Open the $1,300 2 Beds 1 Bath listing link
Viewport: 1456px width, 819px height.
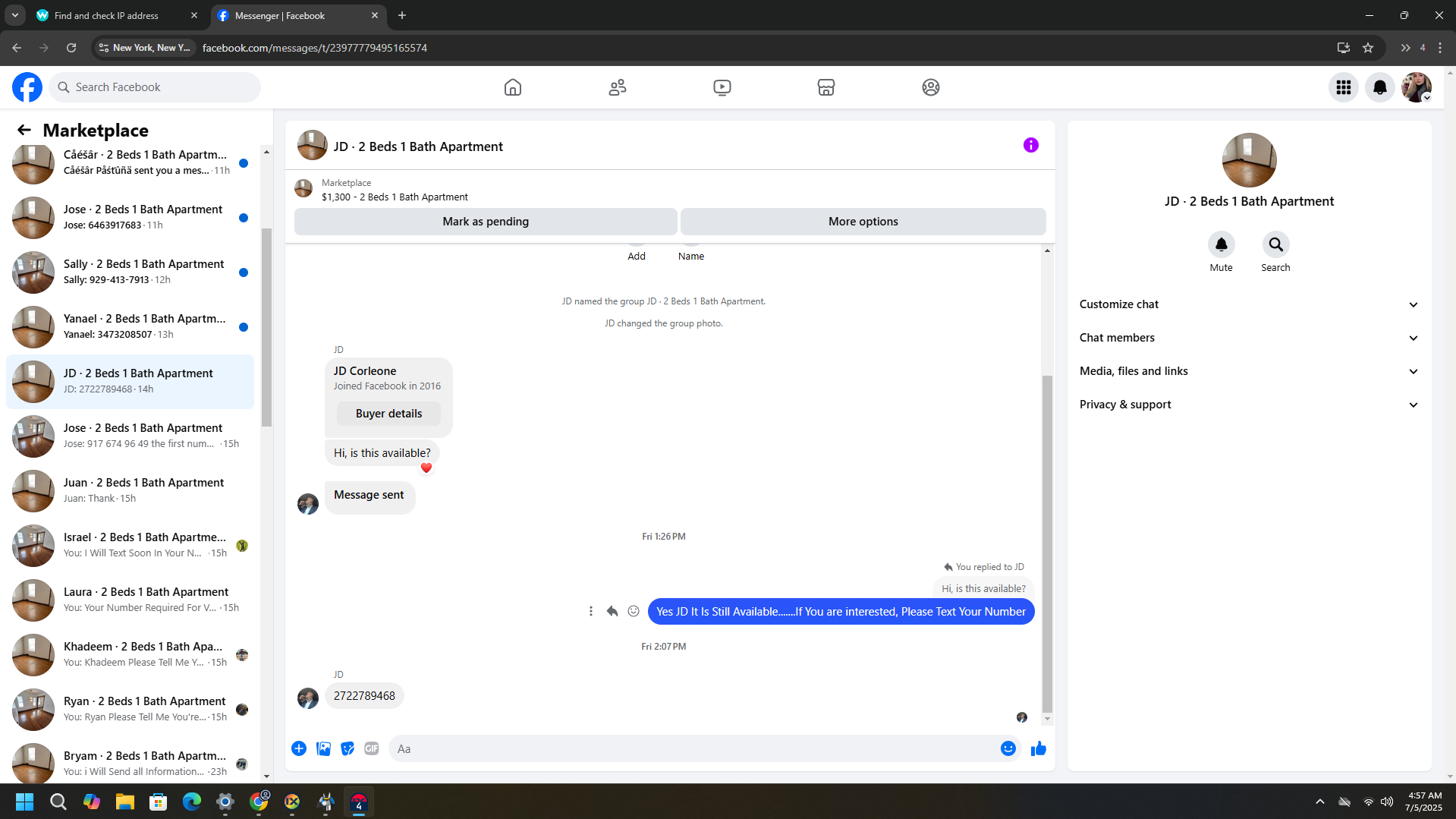(x=395, y=197)
